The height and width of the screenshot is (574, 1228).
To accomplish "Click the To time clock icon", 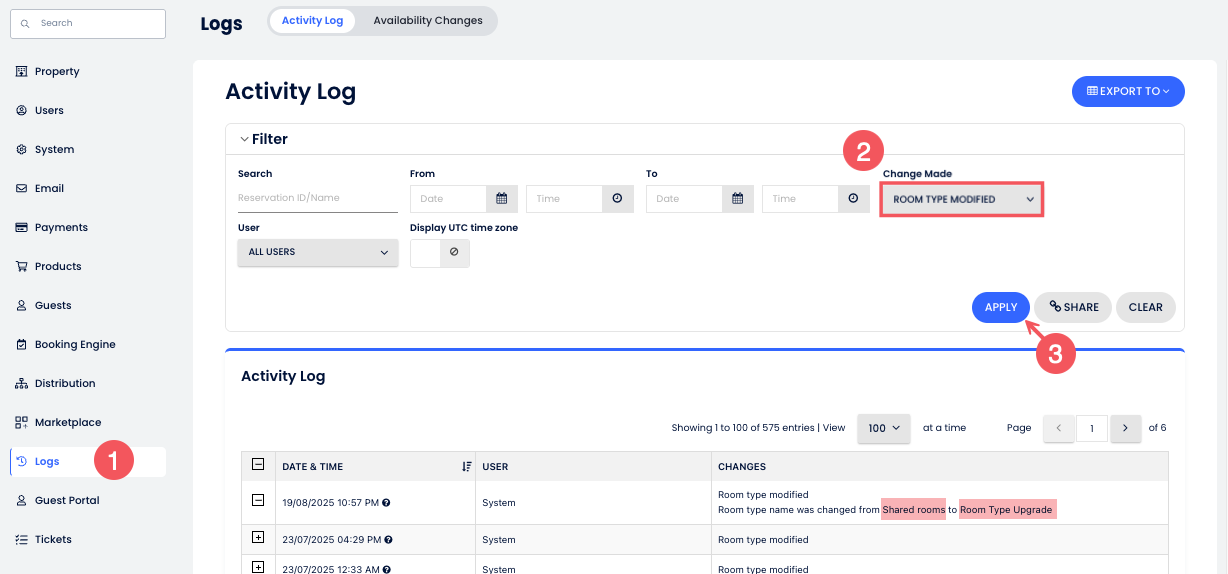I will 853,199.
